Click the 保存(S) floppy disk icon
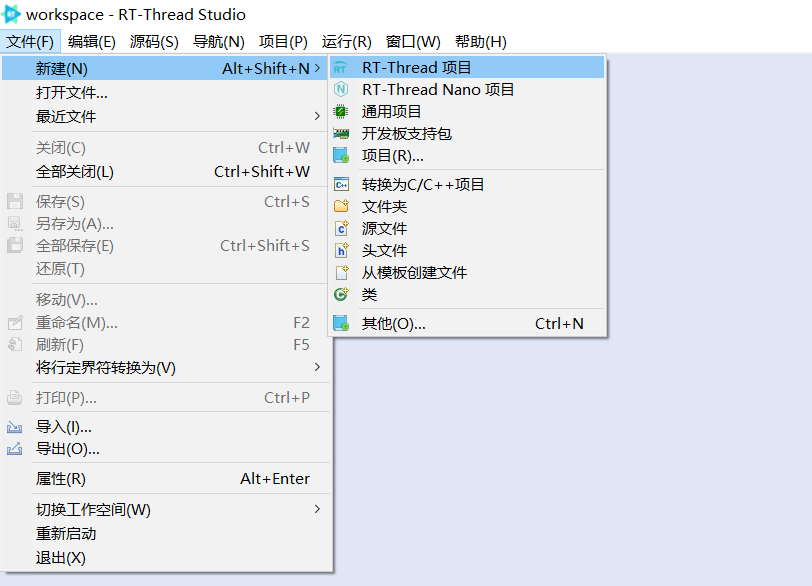The image size is (812, 586). point(14,201)
